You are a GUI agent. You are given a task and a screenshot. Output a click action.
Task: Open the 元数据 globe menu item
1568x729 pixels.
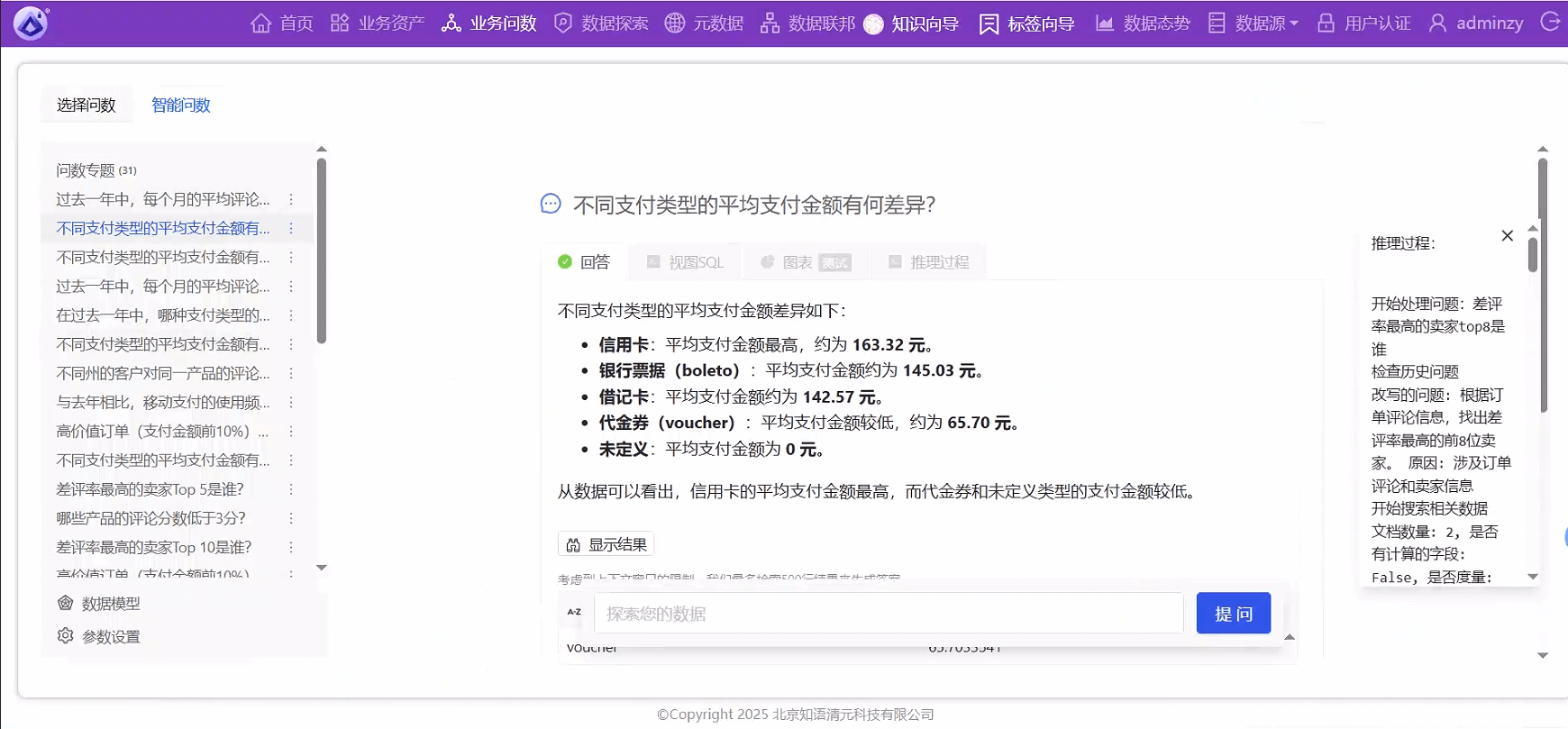point(704,23)
